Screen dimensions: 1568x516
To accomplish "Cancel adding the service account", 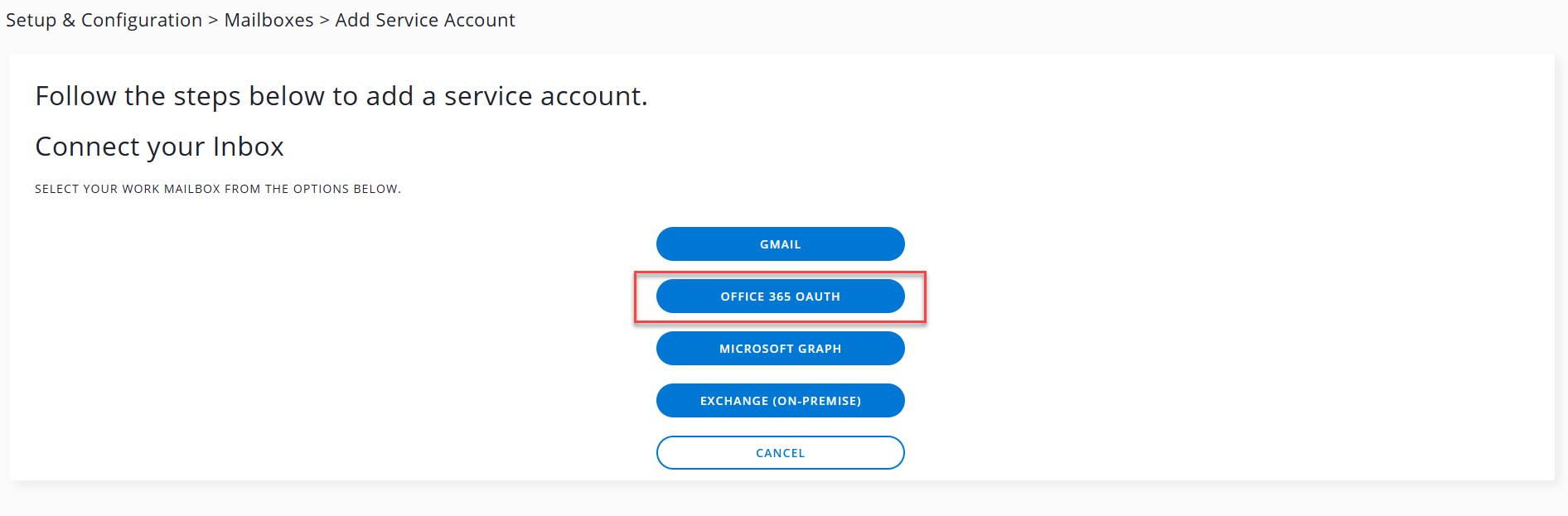I will coord(780,453).
